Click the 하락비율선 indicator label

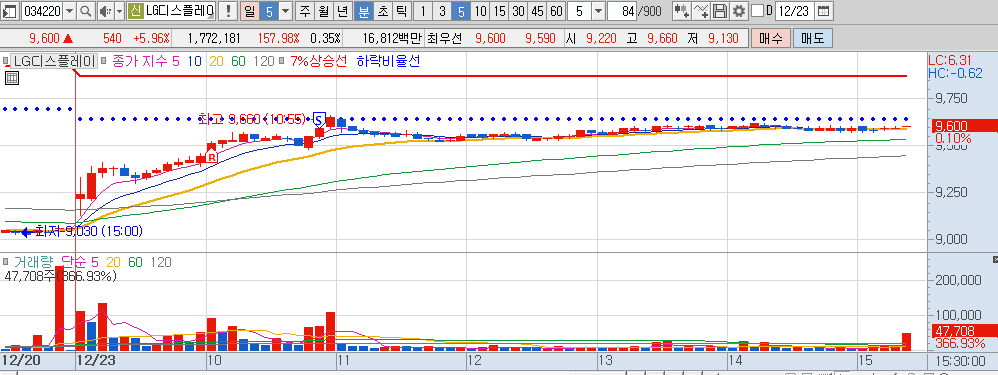click(x=388, y=61)
